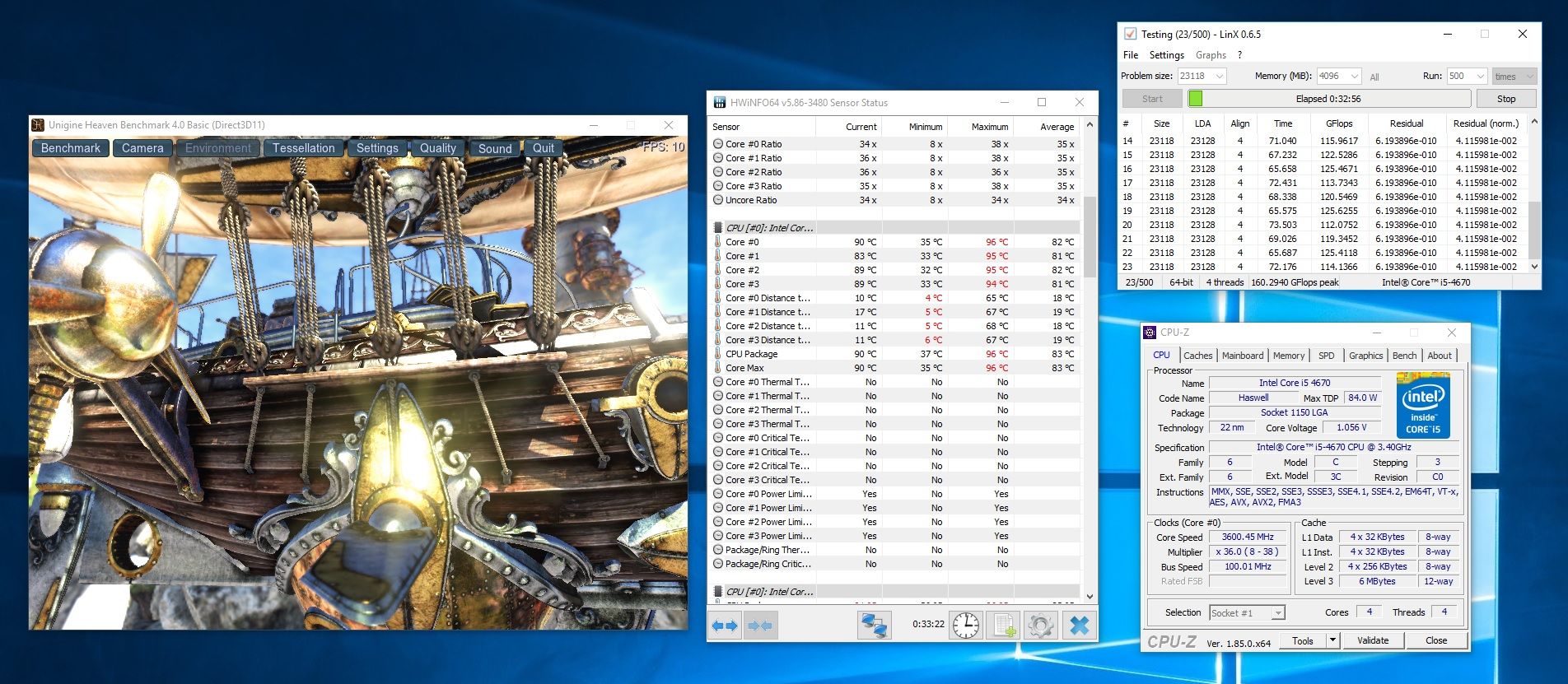
Task: Switch to Caches tab in CPU-Z
Action: point(1197,356)
